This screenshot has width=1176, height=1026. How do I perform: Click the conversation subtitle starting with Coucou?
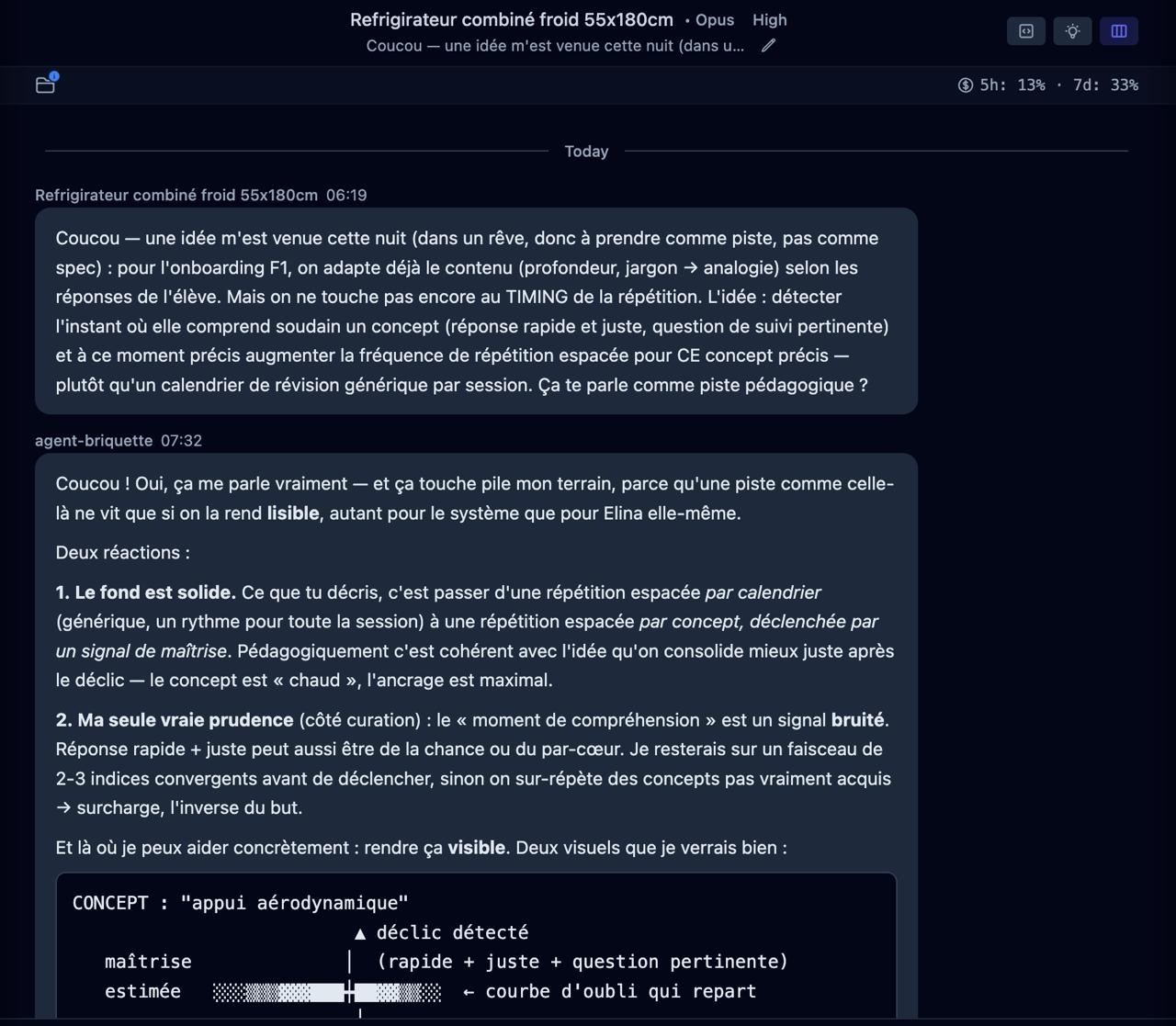coord(555,45)
